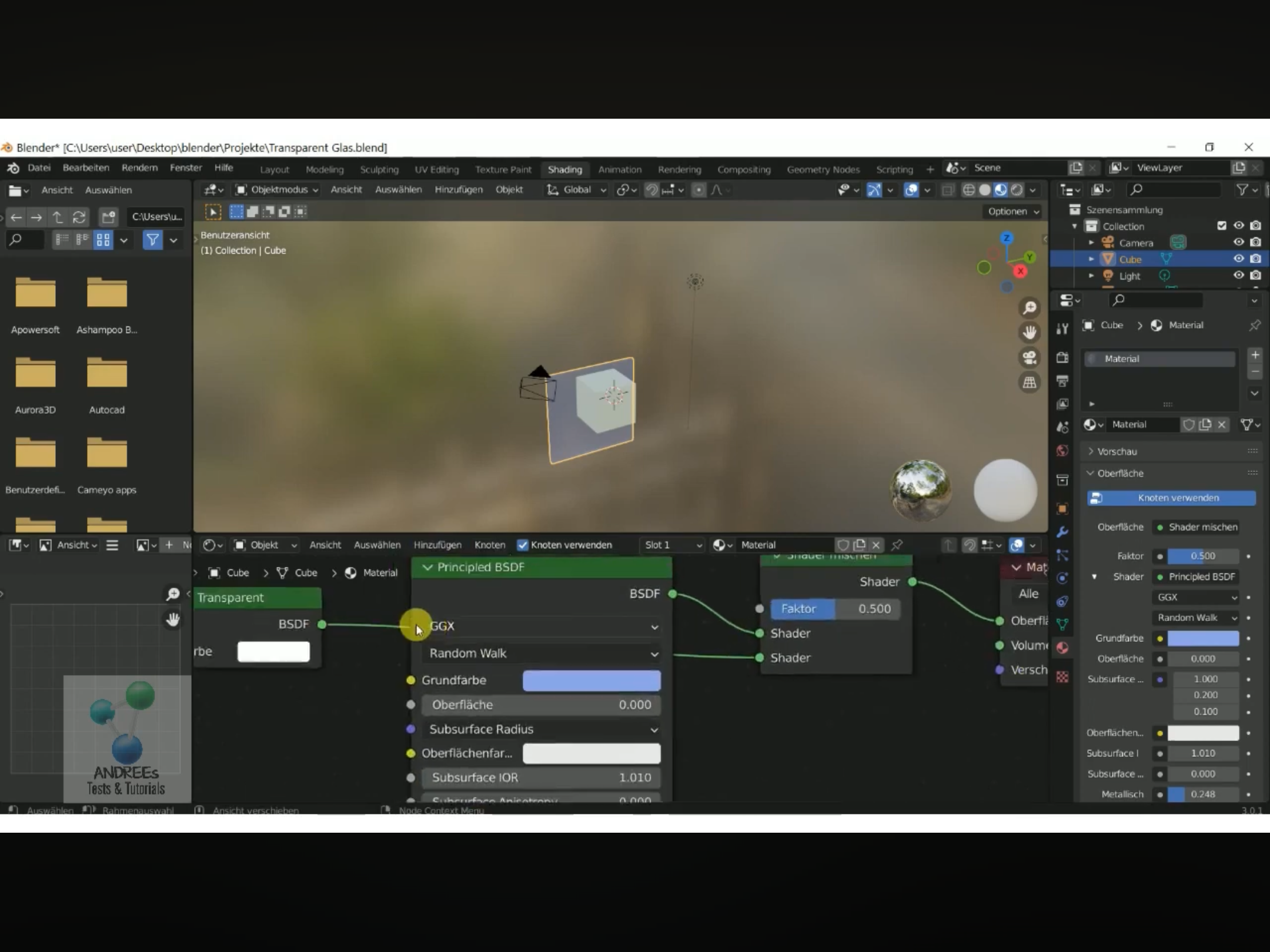The height and width of the screenshot is (952, 1270).
Task: Click duplicate material icon in node editor header
Action: click(859, 545)
